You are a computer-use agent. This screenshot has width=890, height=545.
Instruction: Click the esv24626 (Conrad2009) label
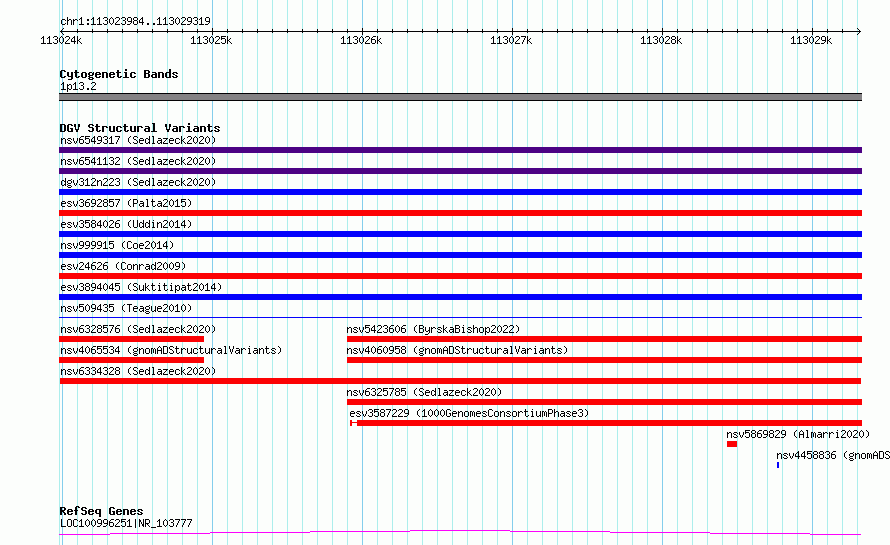[x=123, y=266]
